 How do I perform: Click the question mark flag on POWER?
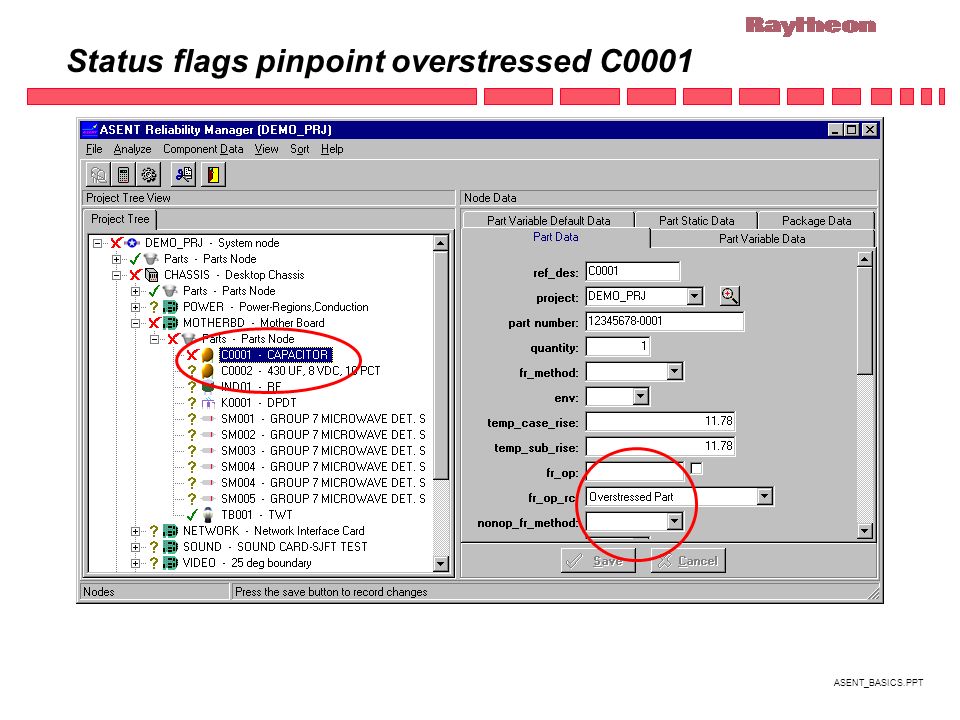[x=154, y=307]
